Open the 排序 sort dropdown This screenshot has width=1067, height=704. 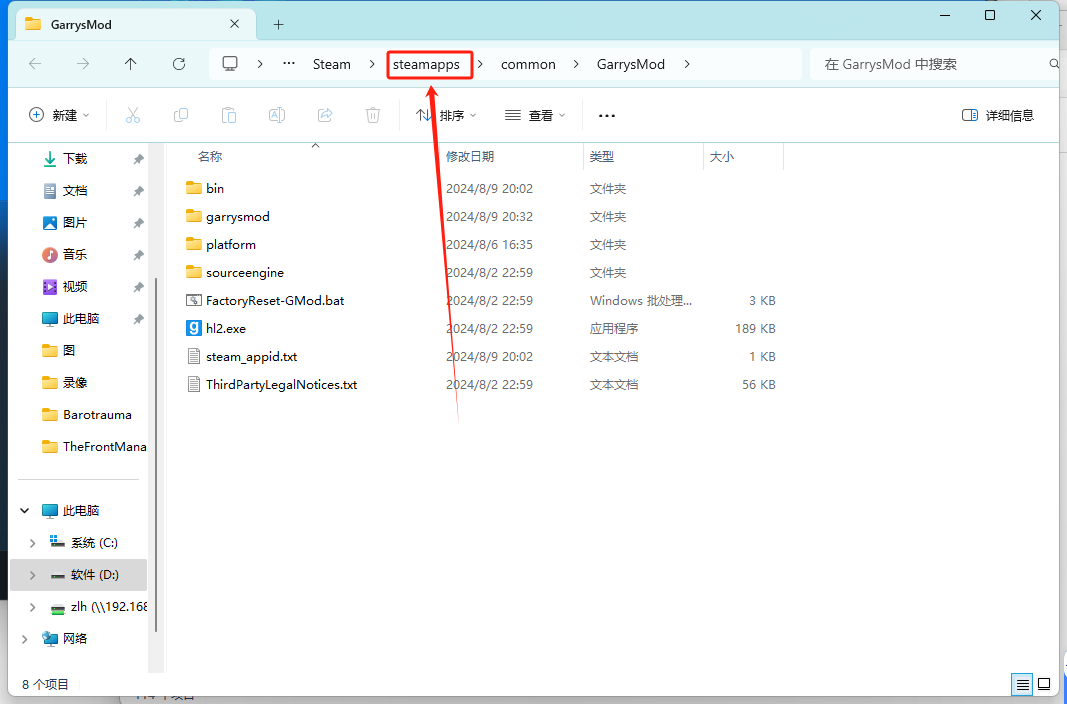[446, 115]
